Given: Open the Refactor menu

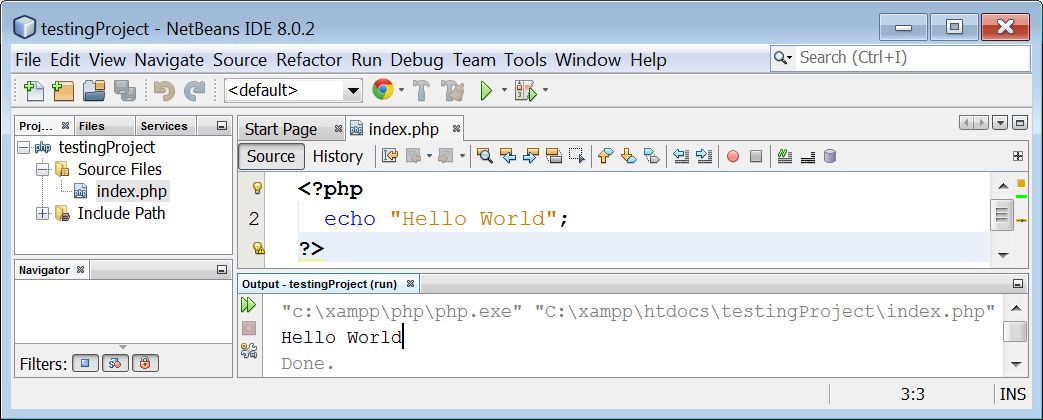Looking at the screenshot, I should coord(309,60).
